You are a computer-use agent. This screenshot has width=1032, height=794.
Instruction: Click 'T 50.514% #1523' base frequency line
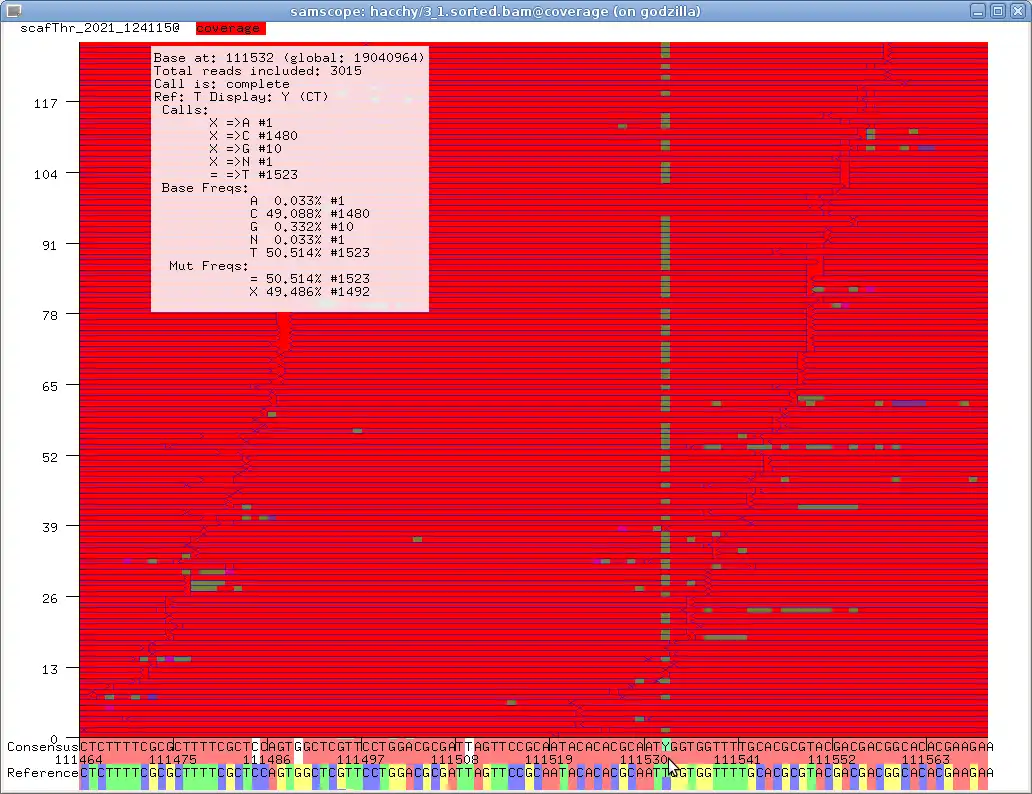pos(310,253)
